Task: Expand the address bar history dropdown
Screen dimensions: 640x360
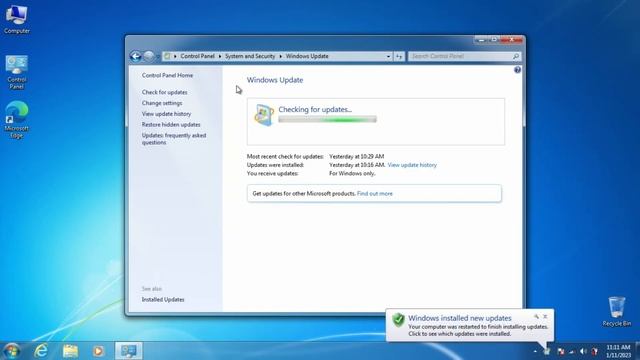Action: (388, 56)
